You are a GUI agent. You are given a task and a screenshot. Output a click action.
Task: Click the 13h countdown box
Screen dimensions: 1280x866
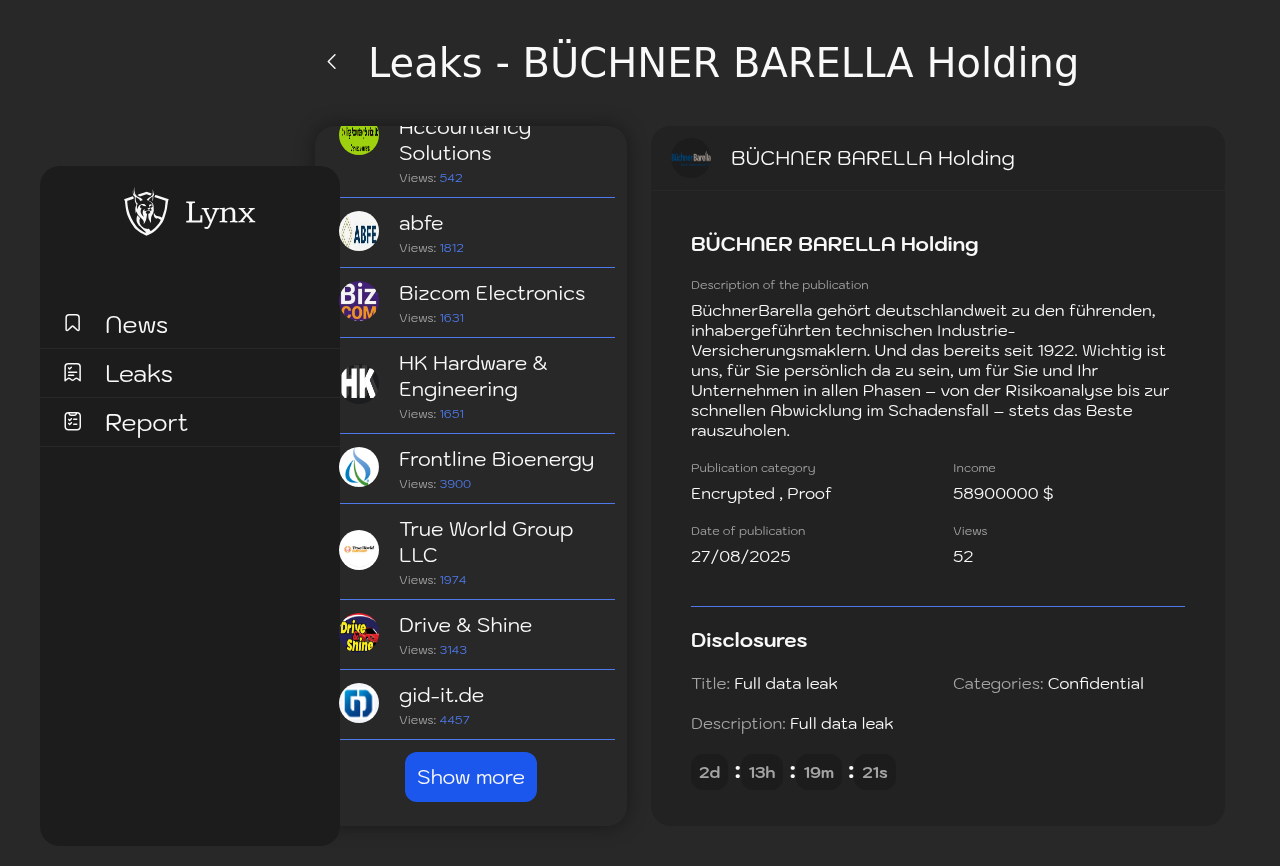point(762,772)
